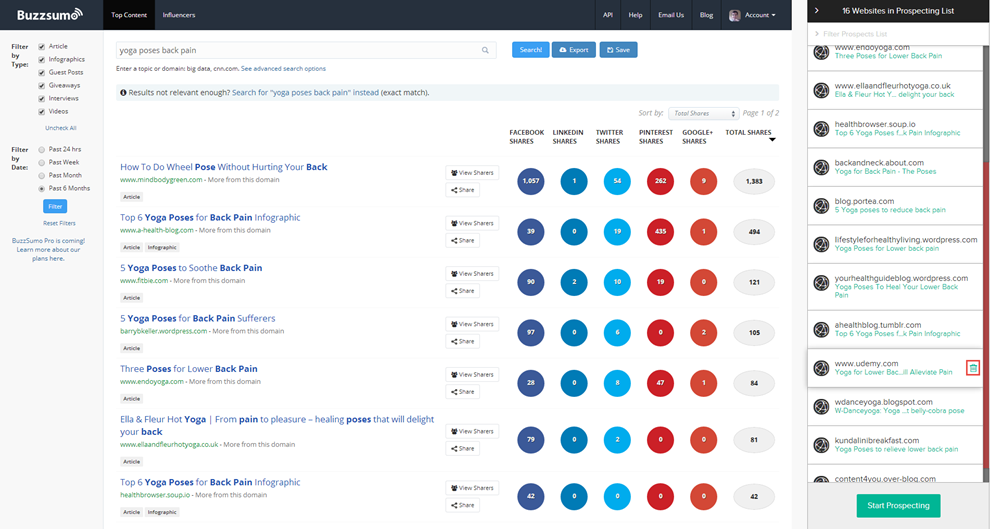This screenshot has width=990, height=529.
Task: Toggle the Giveaways checkbox
Action: (42, 86)
